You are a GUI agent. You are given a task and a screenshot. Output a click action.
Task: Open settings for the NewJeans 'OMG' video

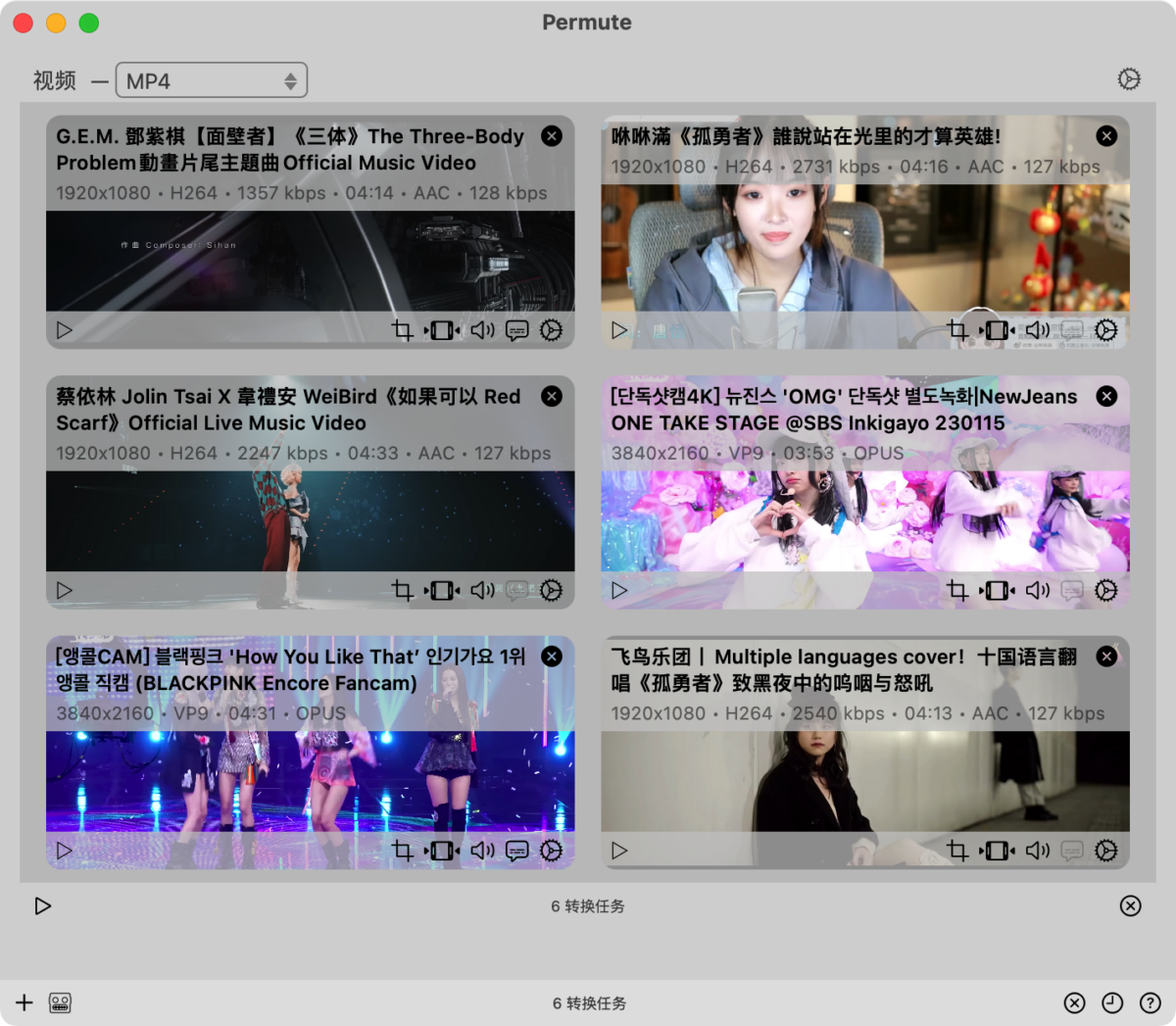1106,590
